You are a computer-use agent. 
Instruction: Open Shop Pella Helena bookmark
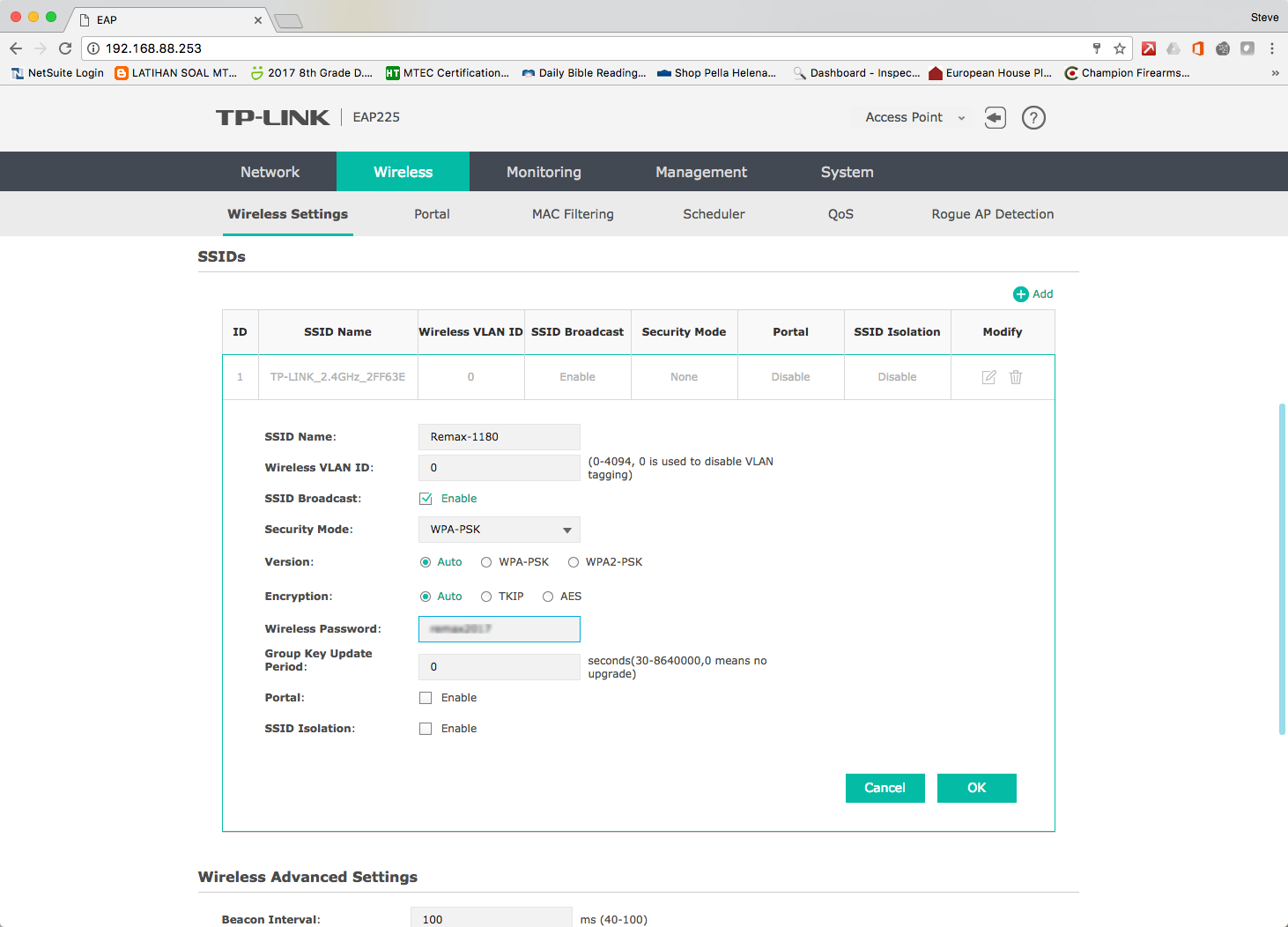[716, 73]
